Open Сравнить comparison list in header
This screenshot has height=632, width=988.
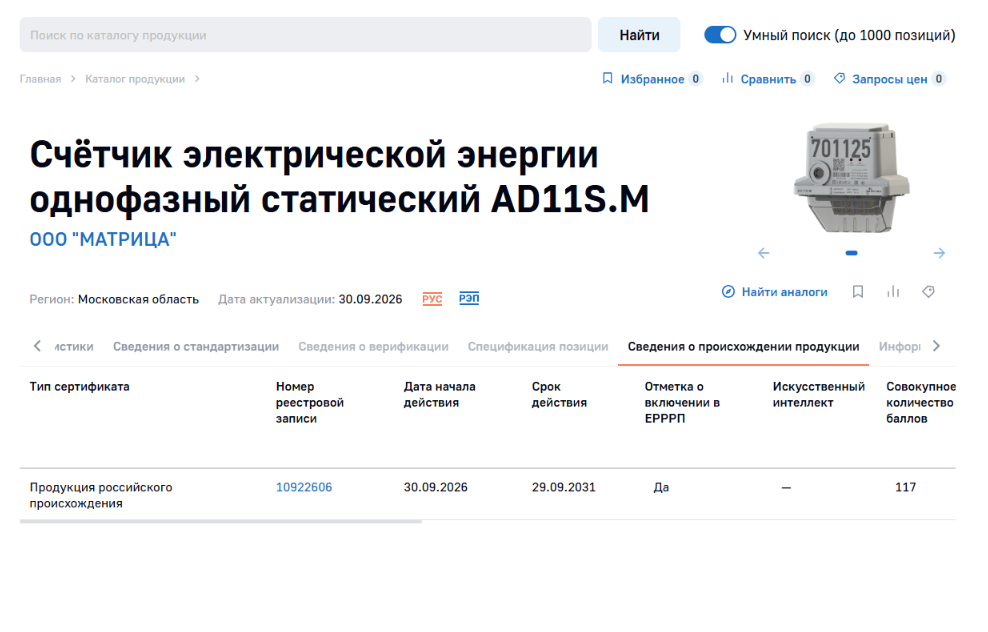(x=768, y=79)
